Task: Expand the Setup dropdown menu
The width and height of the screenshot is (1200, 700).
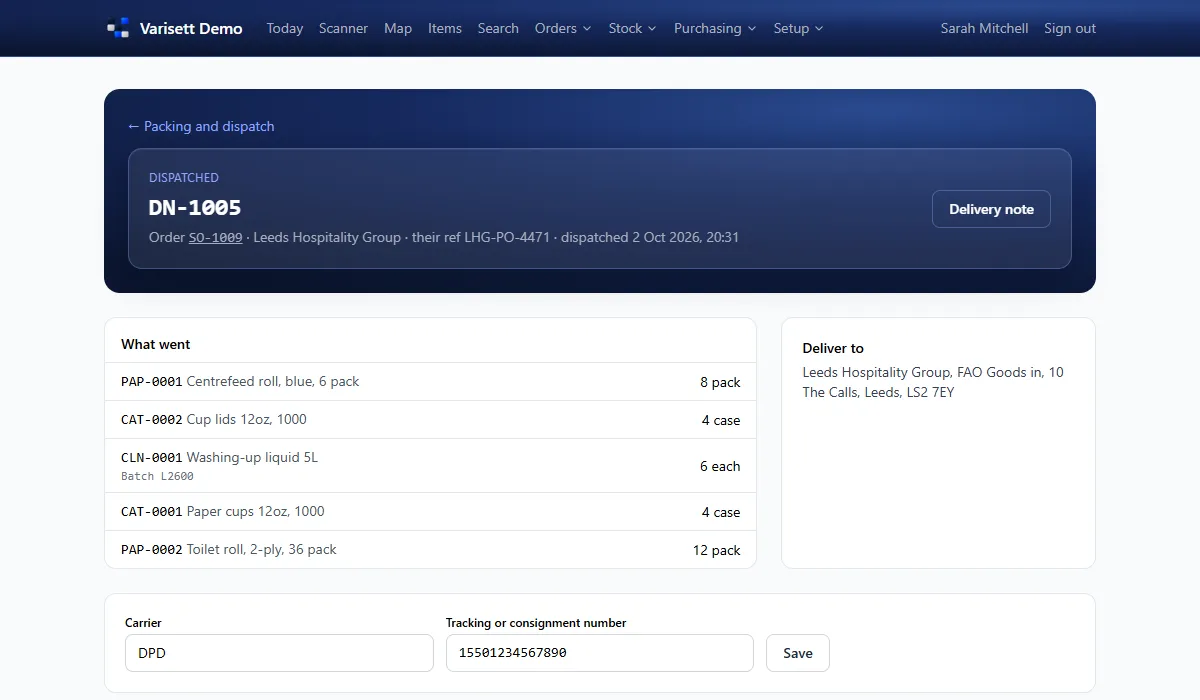Action: [x=798, y=28]
